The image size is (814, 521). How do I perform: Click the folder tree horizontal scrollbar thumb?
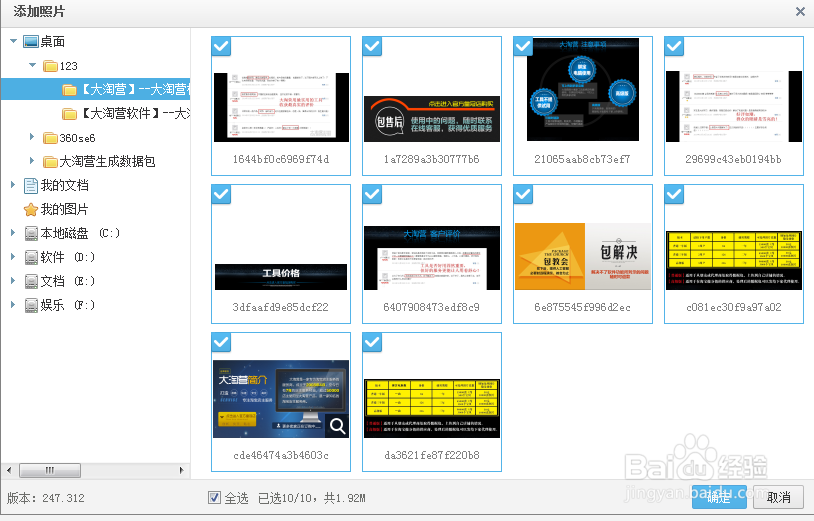click(50, 471)
